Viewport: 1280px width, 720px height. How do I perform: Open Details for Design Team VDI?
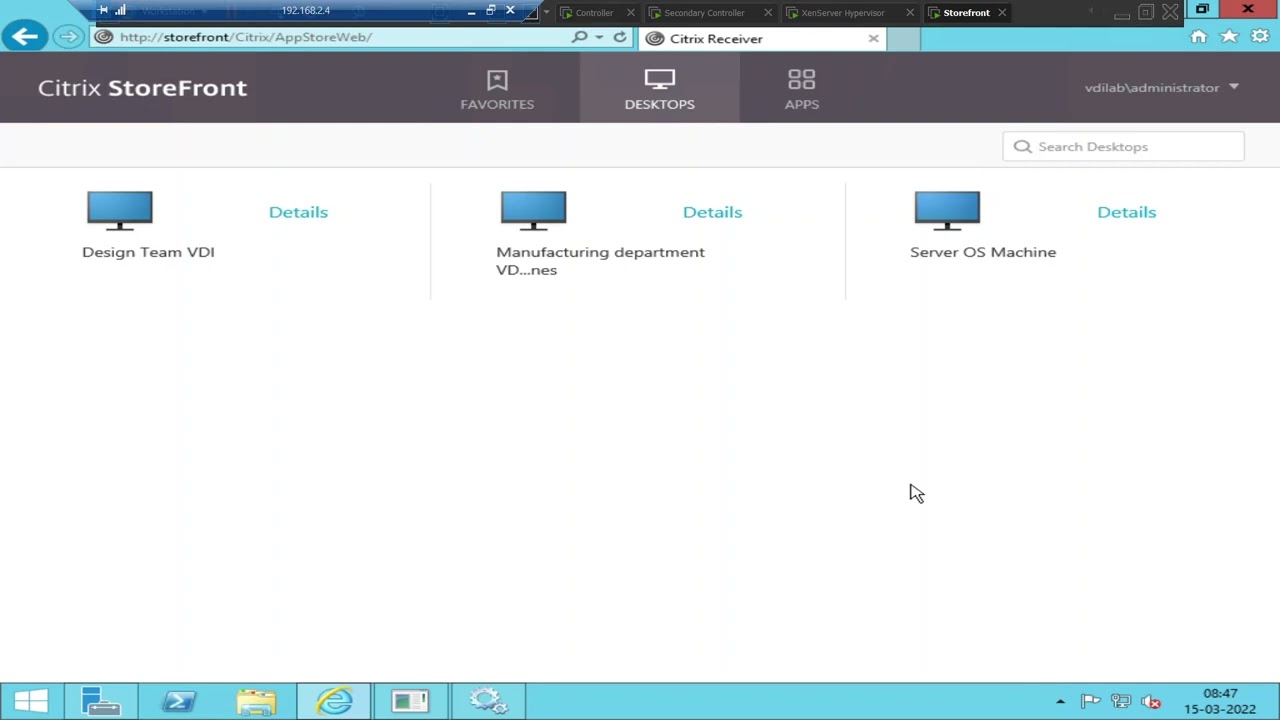pyautogui.click(x=298, y=212)
